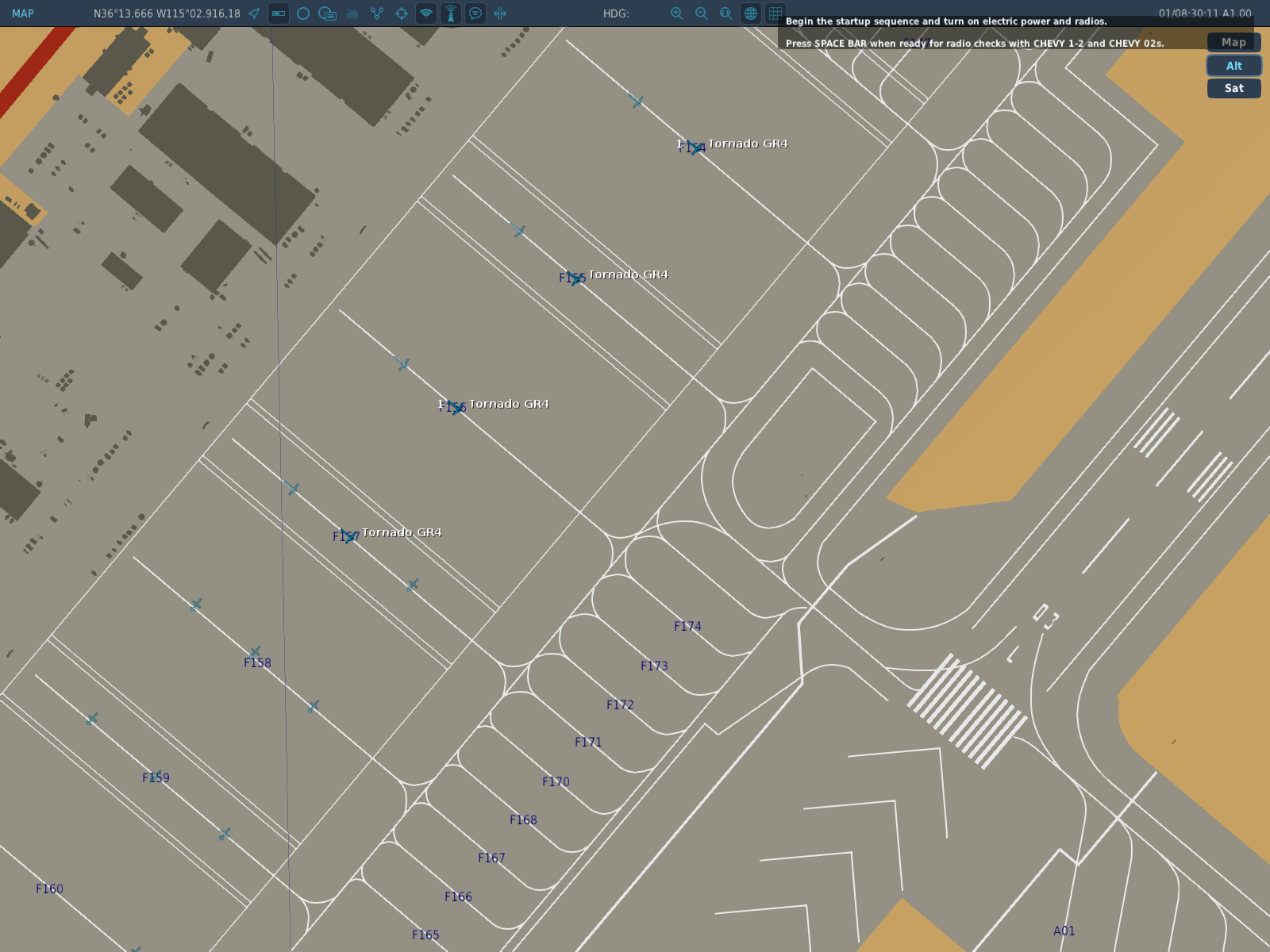Toggle the map grid overlay icon
This screenshot has height=952, width=1270.
[x=775, y=13]
